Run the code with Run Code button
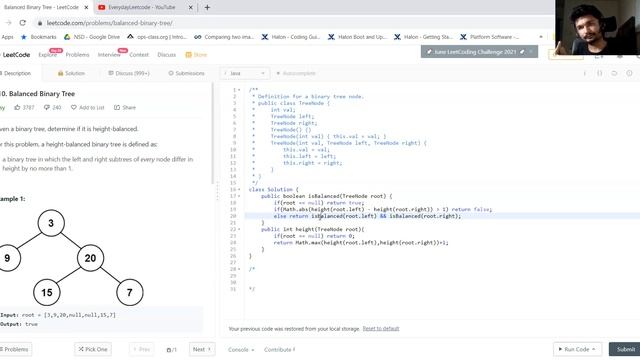Screen dimensions: 640x360 point(577,349)
